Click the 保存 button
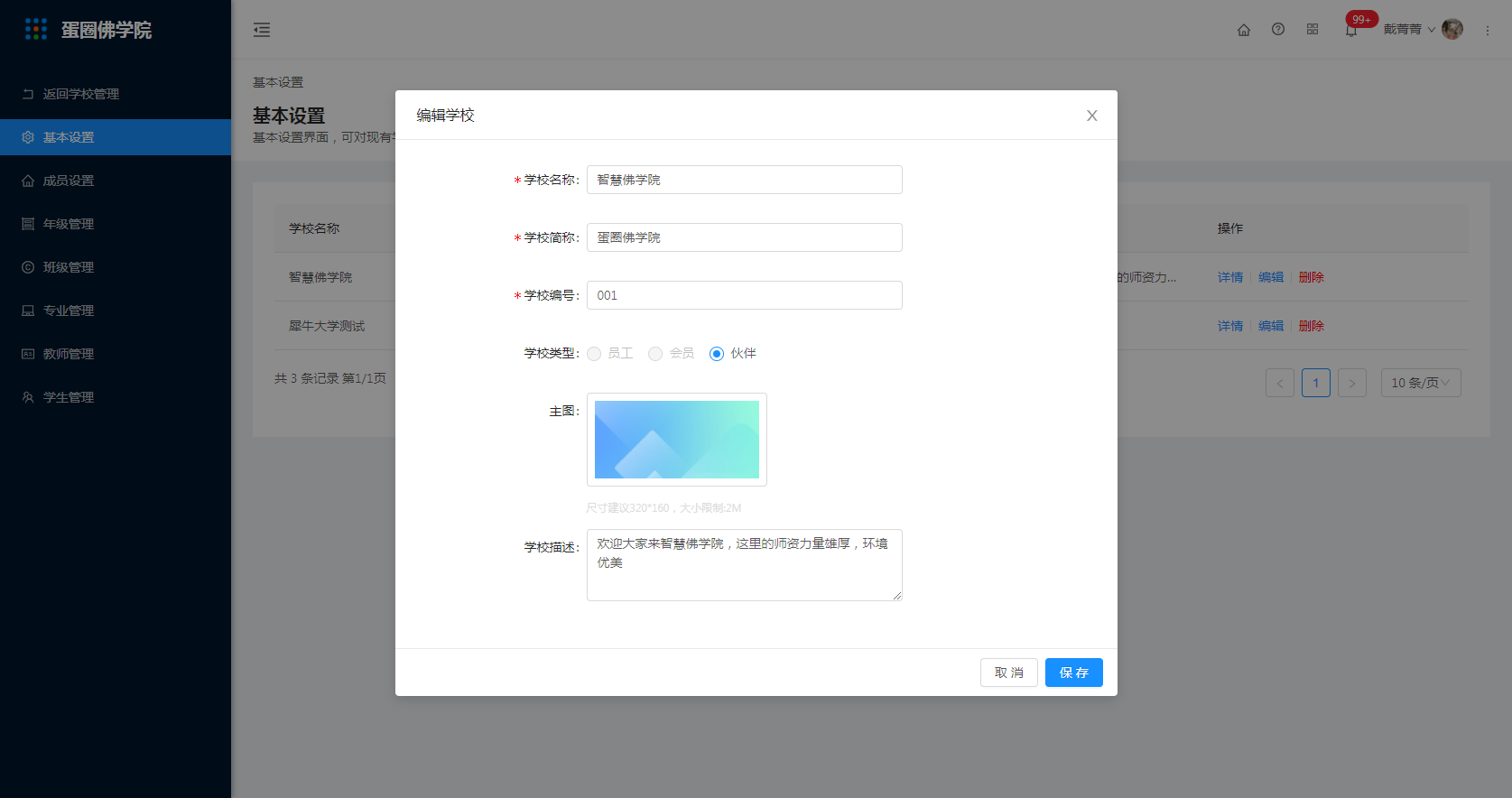Image resolution: width=1512 pixels, height=798 pixels. click(x=1074, y=673)
